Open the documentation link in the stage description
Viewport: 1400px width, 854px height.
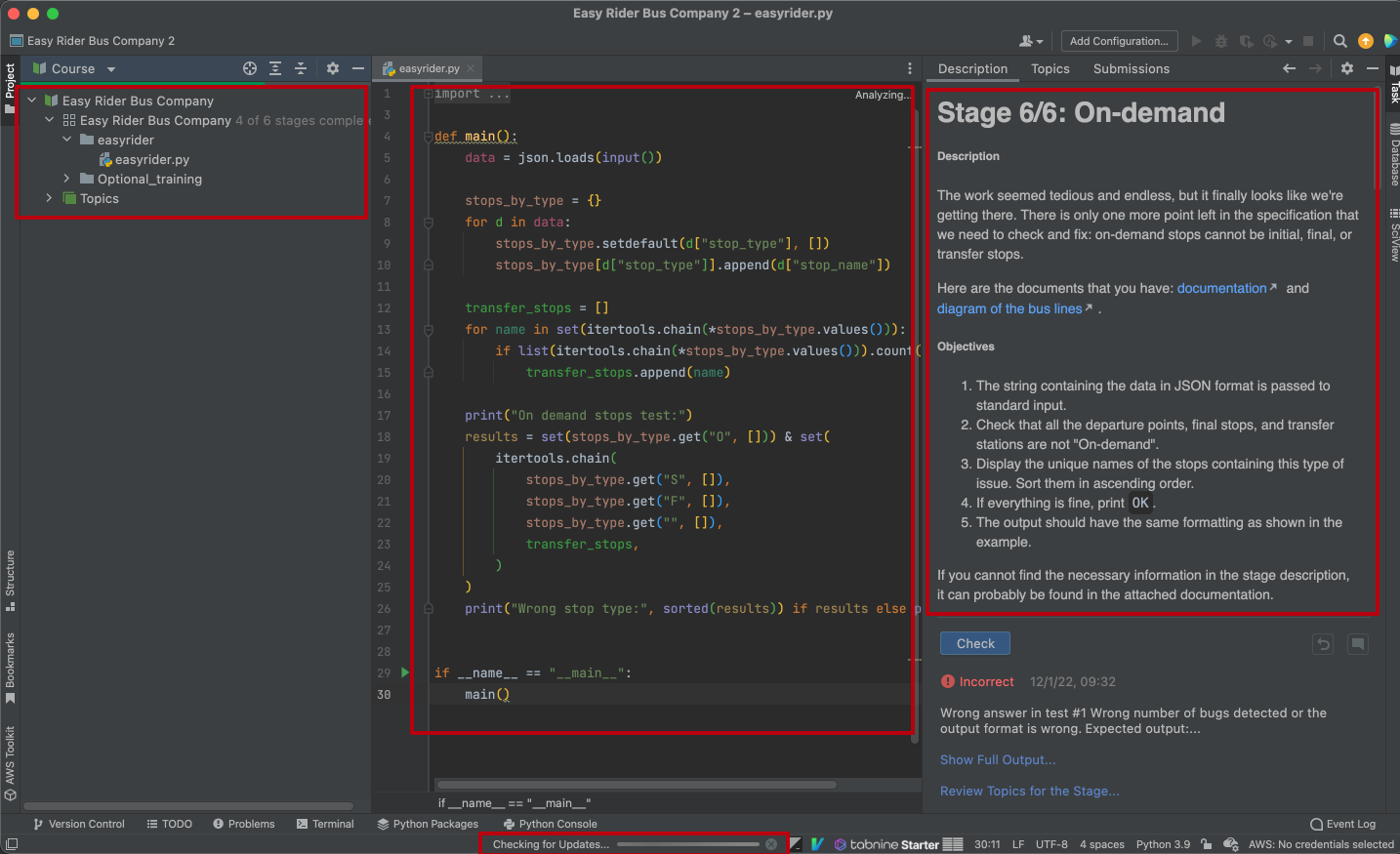tap(1221, 288)
